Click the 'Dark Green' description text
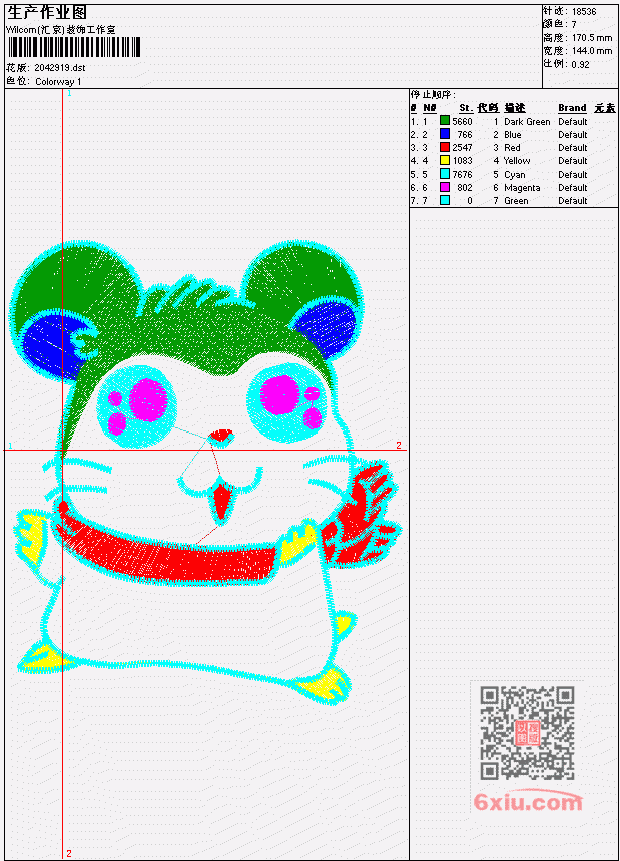 coord(527,121)
